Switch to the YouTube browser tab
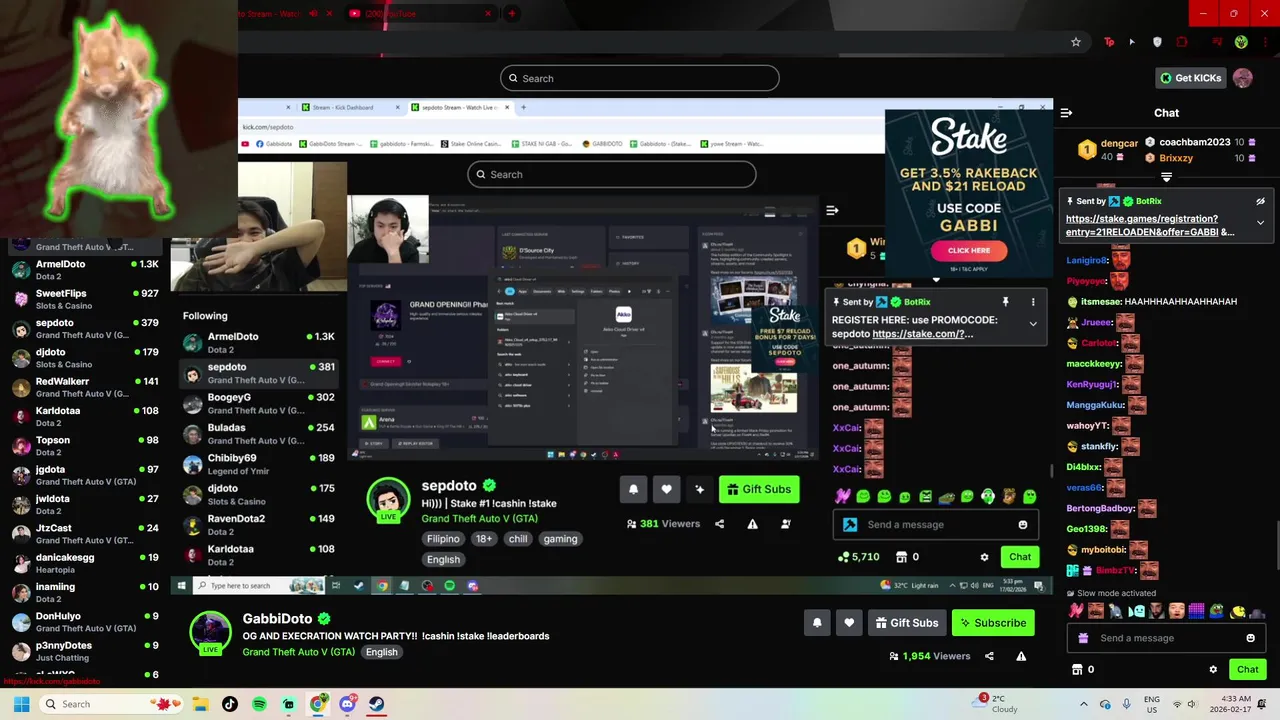This screenshot has height=720, width=1280. click(420, 13)
